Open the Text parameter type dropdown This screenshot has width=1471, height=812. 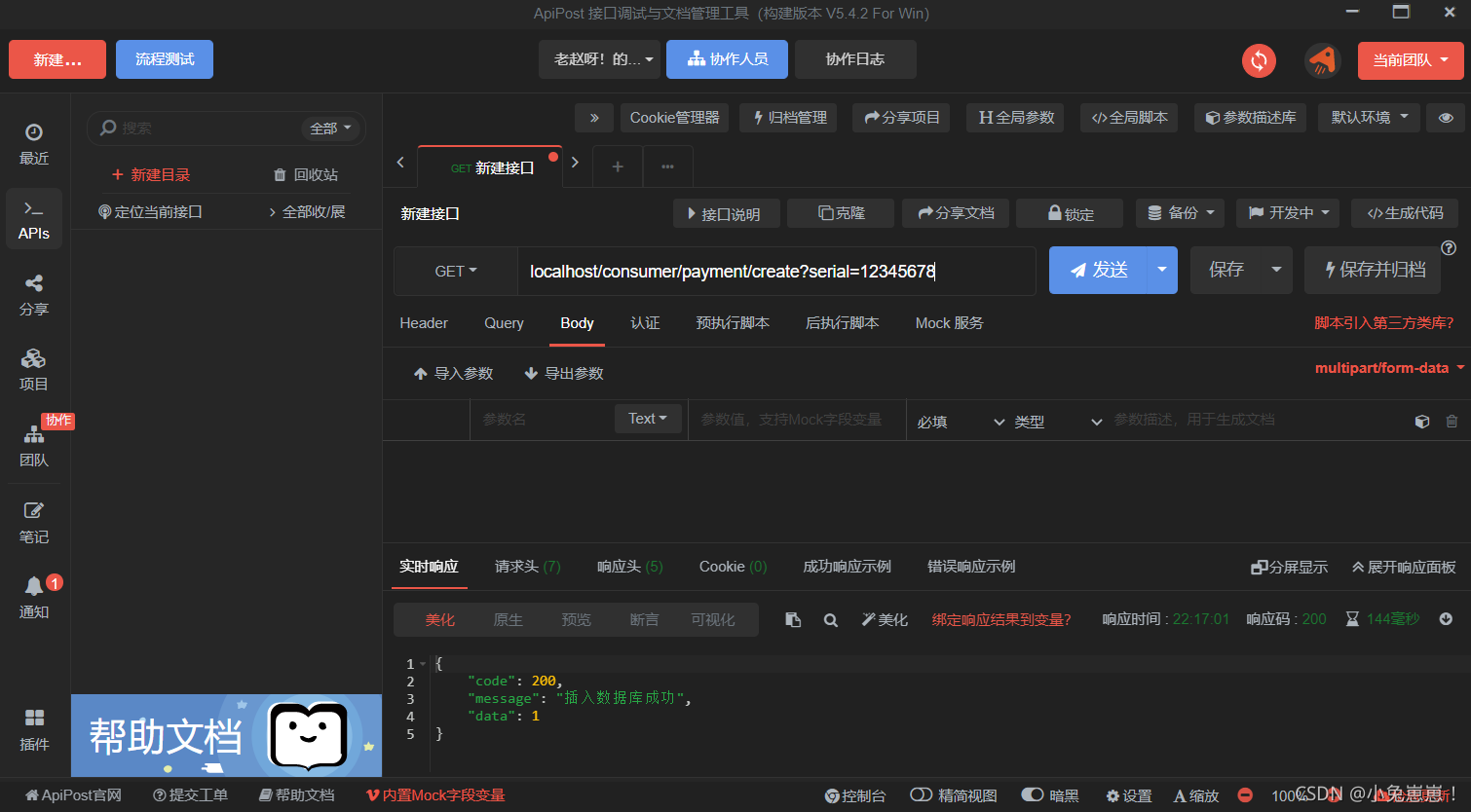pos(648,419)
